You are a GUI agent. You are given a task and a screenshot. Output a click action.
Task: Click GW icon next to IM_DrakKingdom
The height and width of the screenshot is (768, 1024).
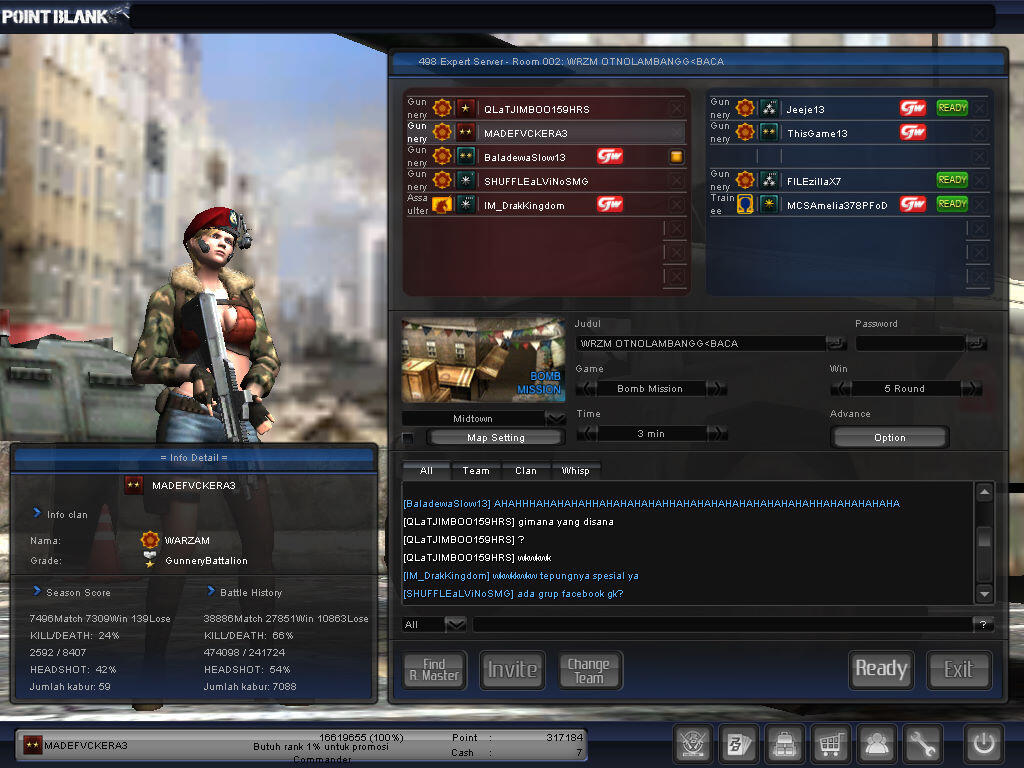pos(610,204)
